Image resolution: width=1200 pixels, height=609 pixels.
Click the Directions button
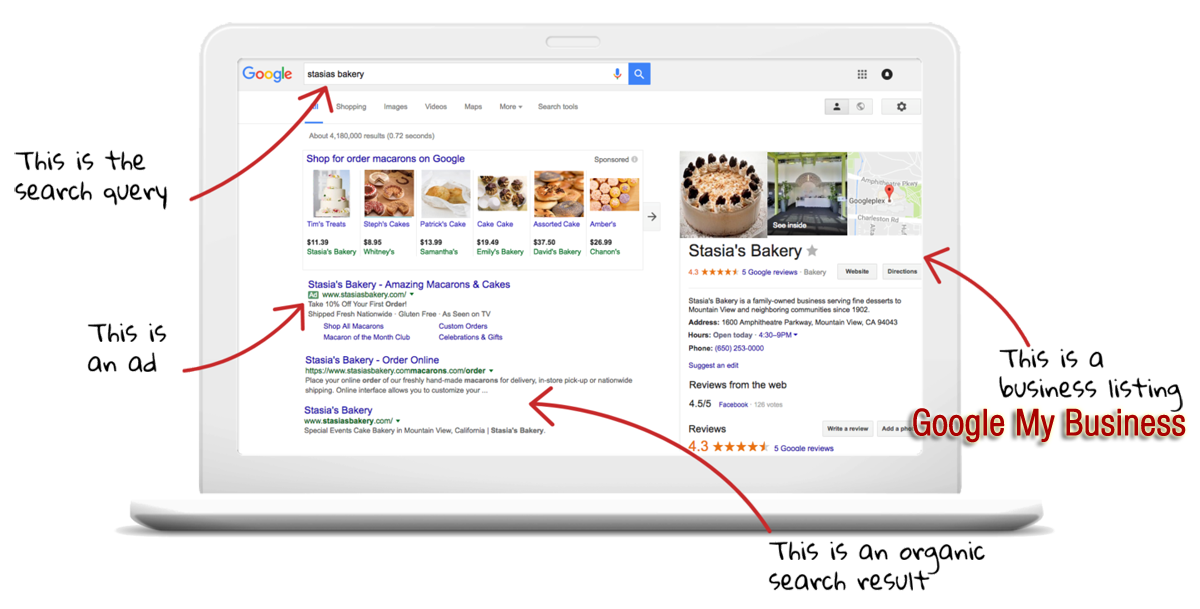point(901,271)
